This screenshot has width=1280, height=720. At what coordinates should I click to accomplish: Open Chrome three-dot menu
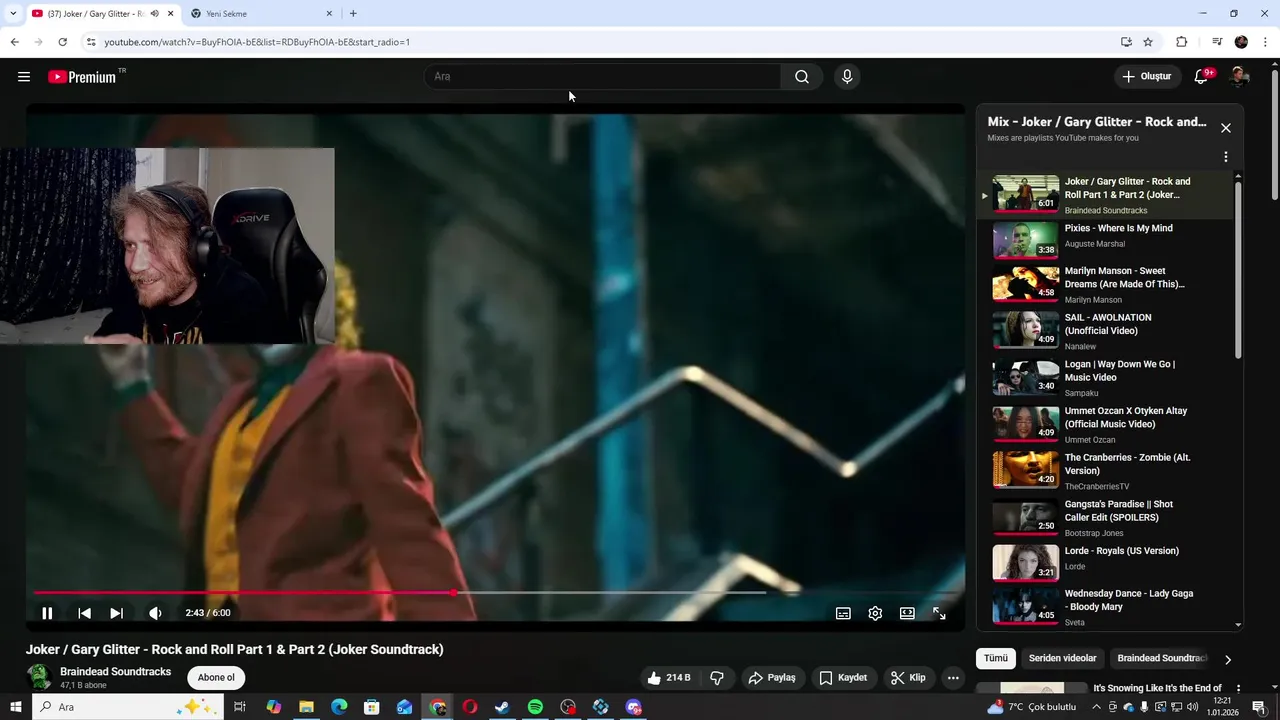click(1266, 42)
